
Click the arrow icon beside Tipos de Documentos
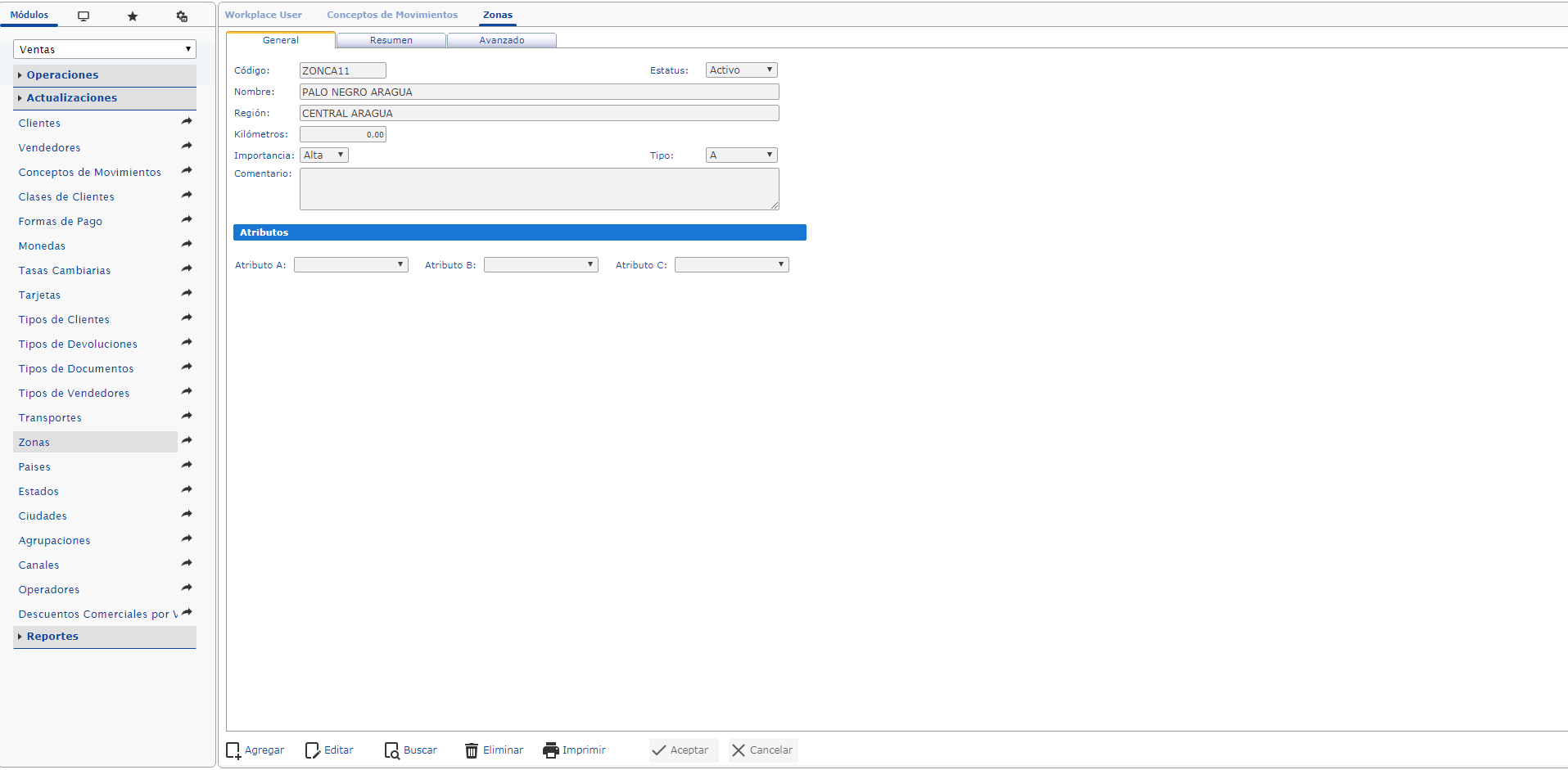click(187, 367)
